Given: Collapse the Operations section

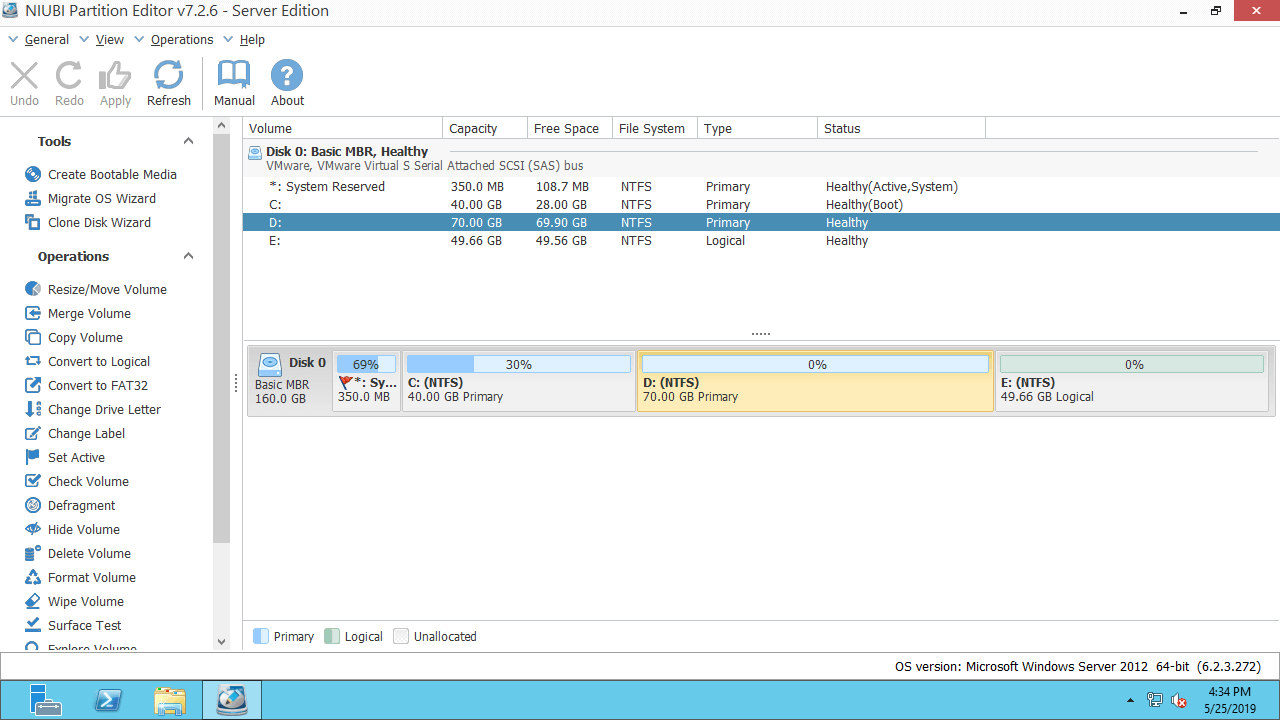Looking at the screenshot, I should [187, 256].
